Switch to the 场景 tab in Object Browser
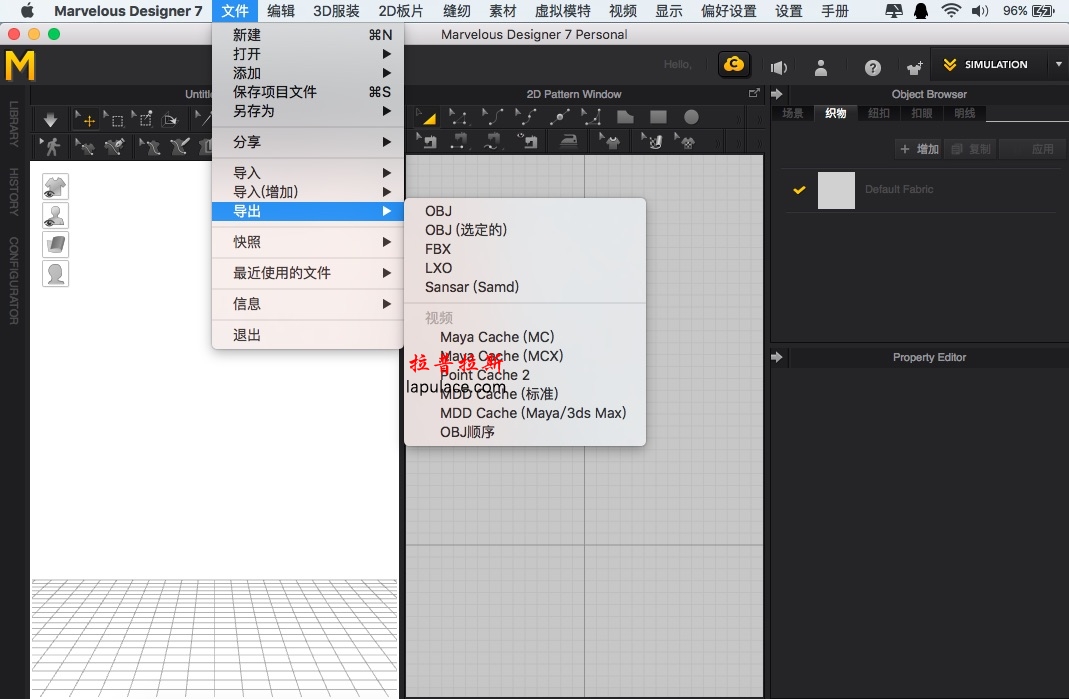 click(x=792, y=113)
